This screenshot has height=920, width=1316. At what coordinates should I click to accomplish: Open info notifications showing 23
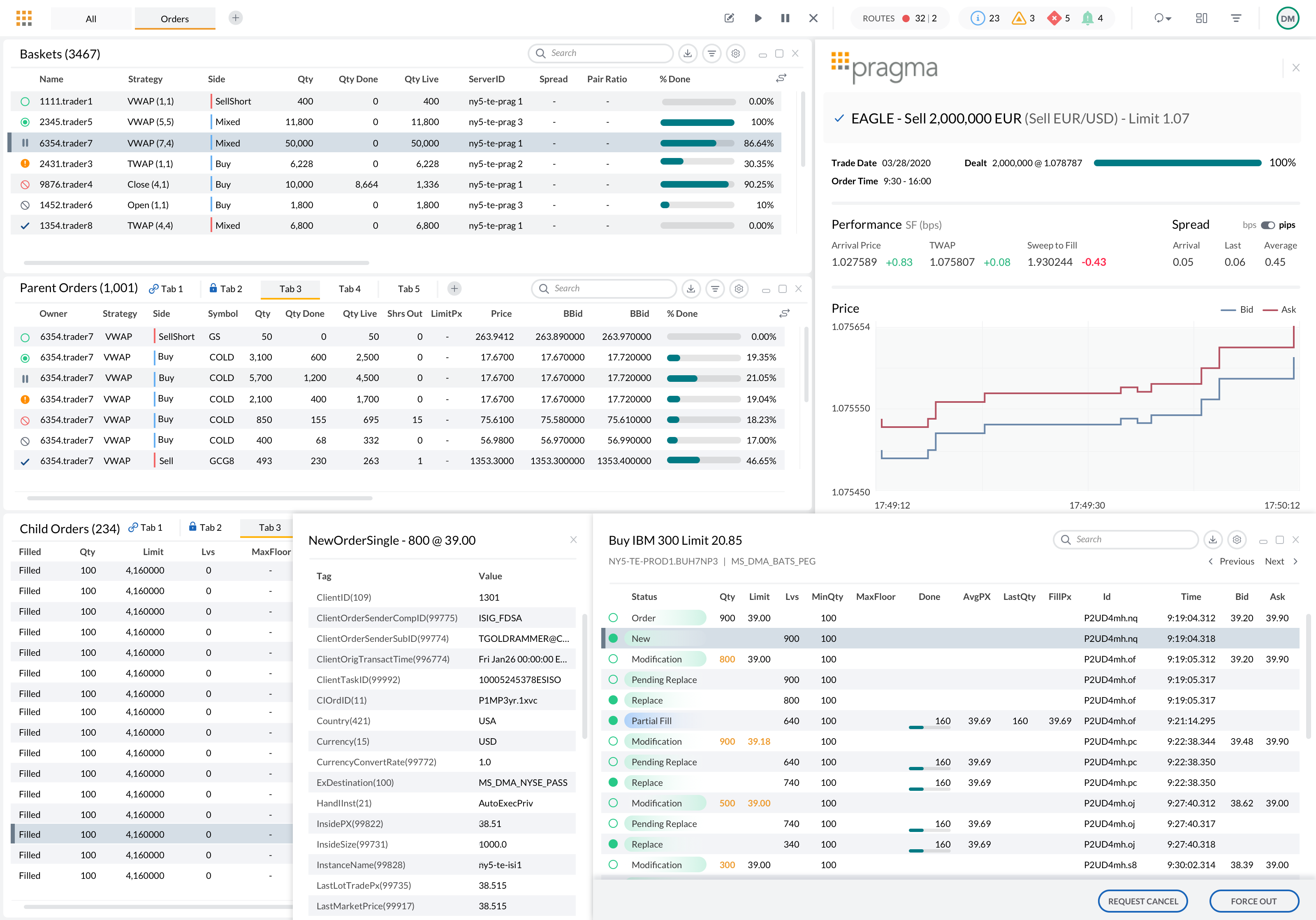tap(985, 19)
